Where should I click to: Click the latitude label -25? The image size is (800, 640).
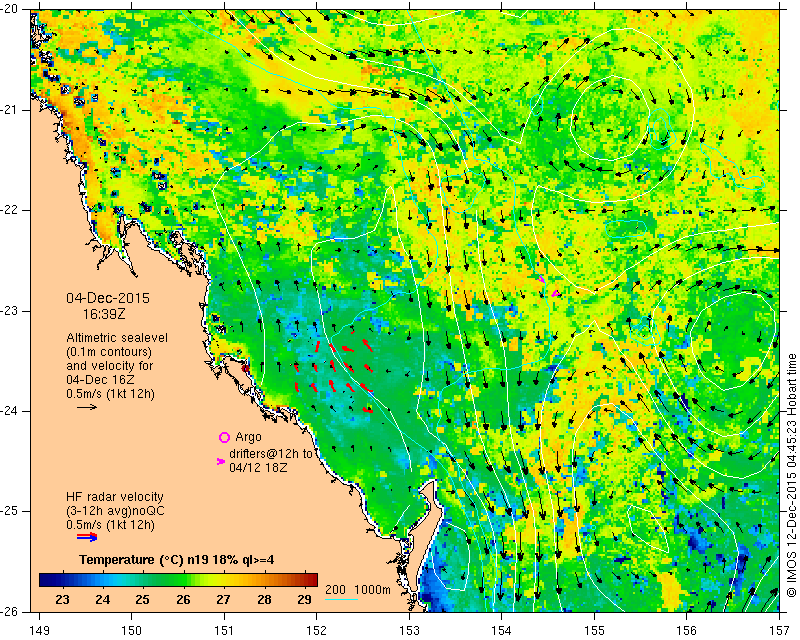(9, 511)
